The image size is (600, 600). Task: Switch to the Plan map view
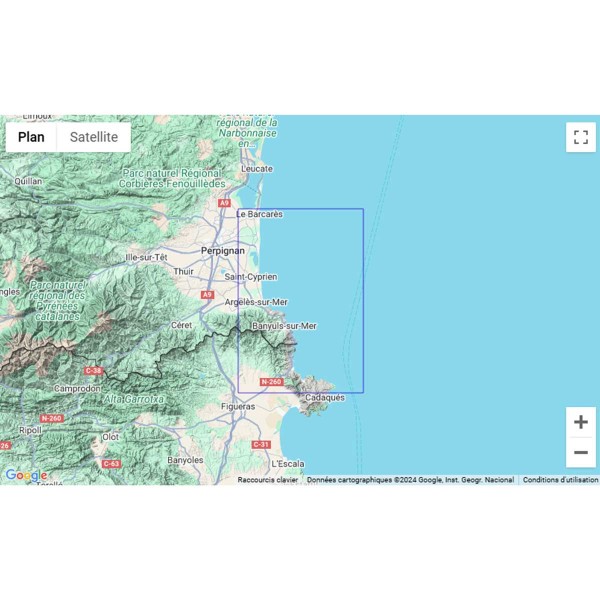pos(31,137)
